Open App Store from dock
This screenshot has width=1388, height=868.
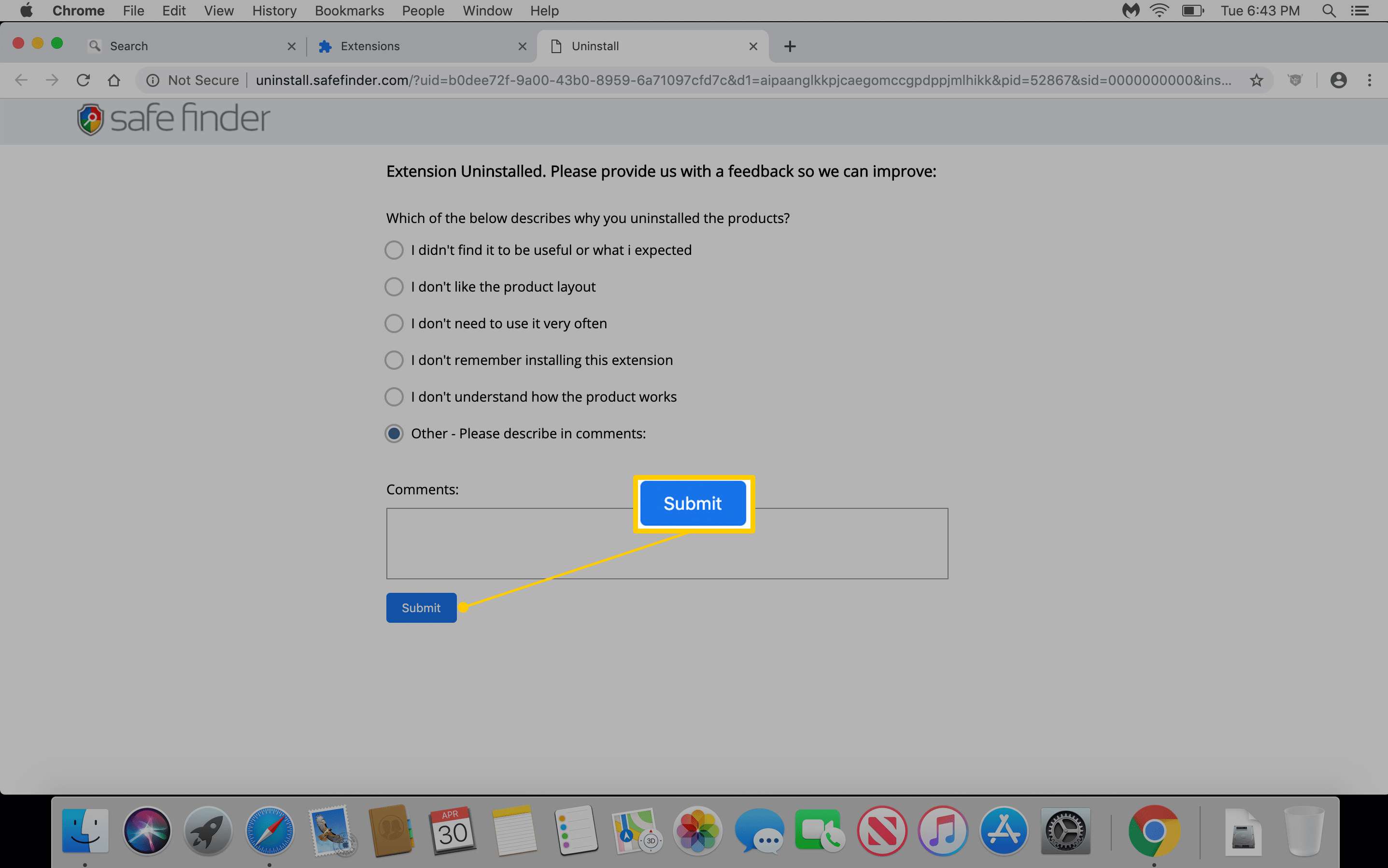pyautogui.click(x=1003, y=830)
